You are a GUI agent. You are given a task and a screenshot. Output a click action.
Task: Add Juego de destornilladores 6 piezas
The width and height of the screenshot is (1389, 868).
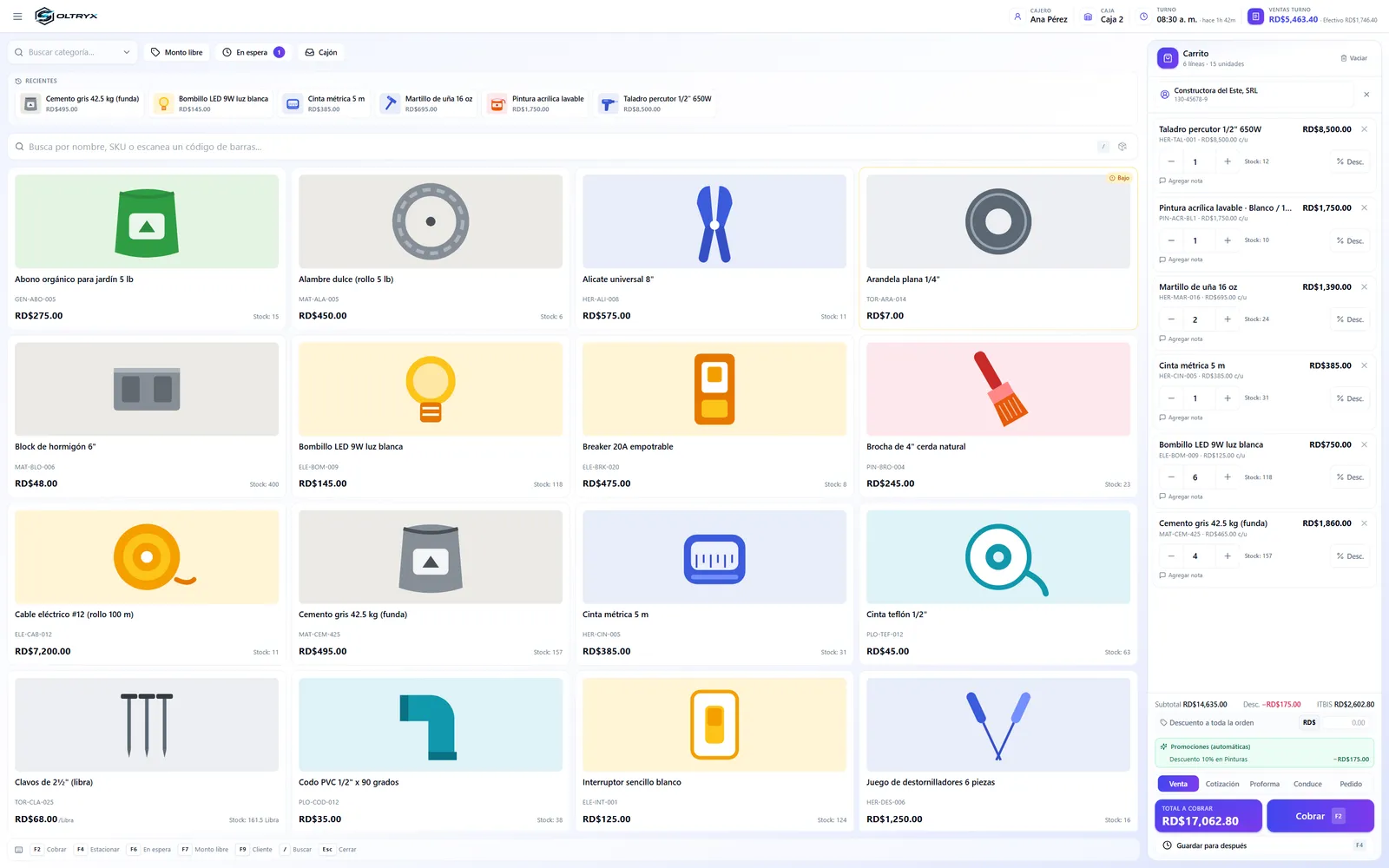(x=998, y=751)
